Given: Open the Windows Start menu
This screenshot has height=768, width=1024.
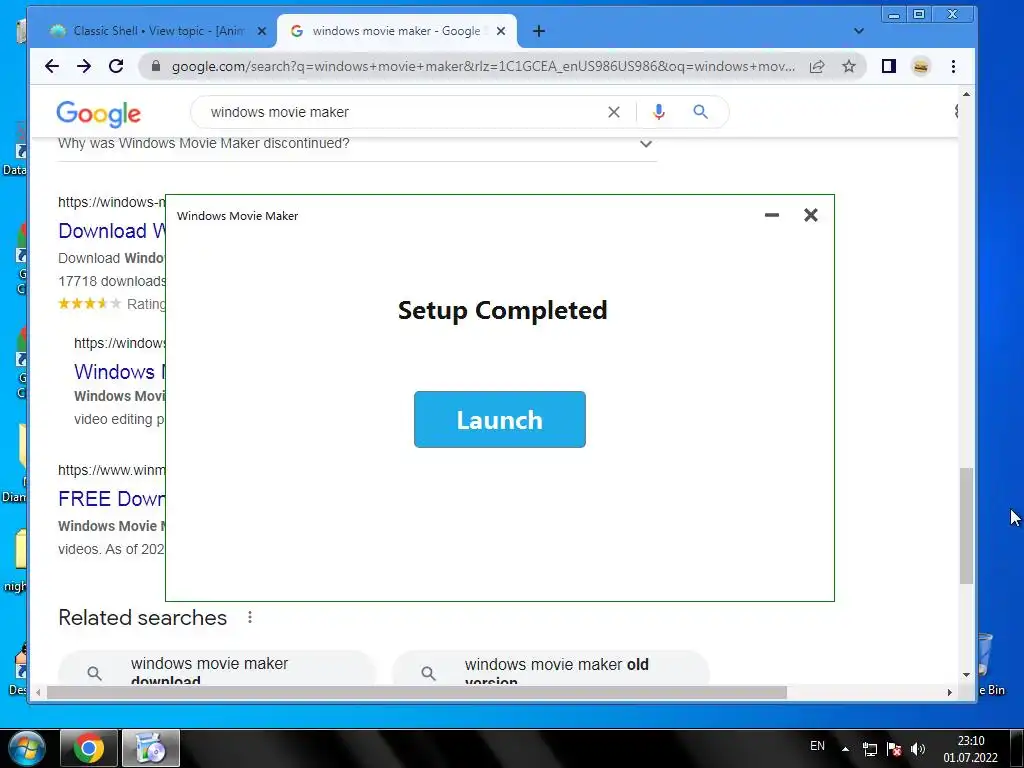Looking at the screenshot, I should click(27, 748).
